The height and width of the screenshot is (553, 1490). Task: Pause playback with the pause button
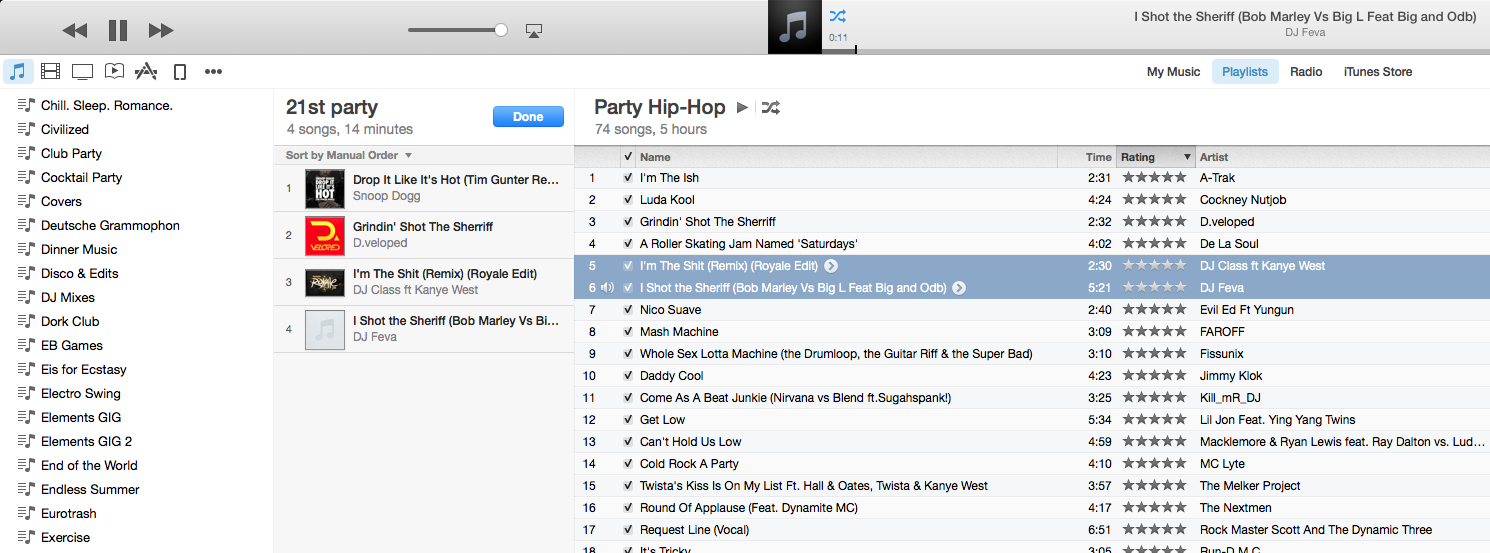[118, 31]
